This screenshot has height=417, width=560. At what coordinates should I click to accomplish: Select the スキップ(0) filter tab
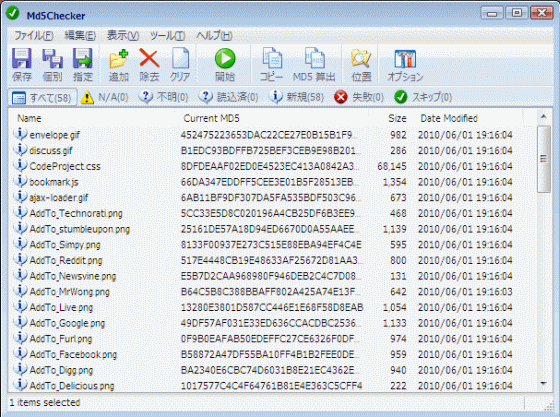[423, 97]
